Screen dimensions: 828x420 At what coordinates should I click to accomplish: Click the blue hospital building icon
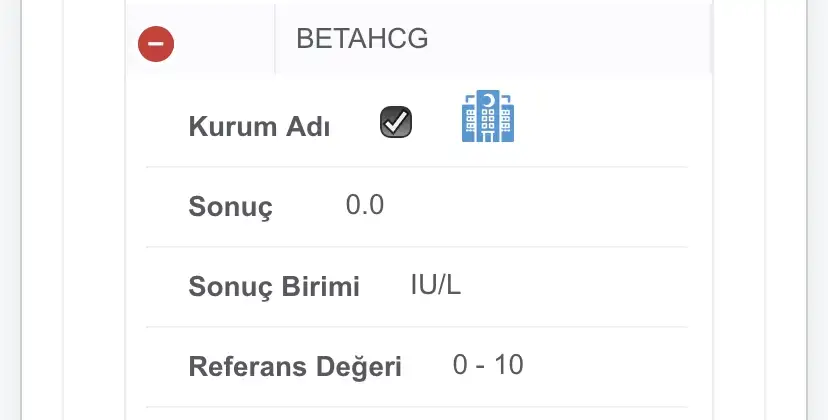(x=488, y=117)
